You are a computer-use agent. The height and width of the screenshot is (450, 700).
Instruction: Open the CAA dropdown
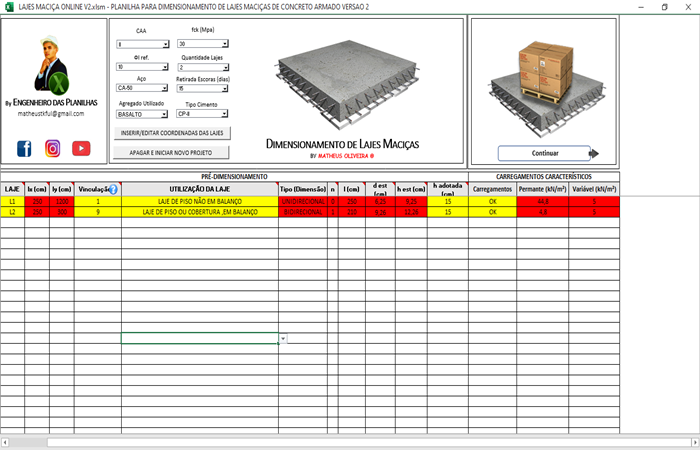click(165, 45)
